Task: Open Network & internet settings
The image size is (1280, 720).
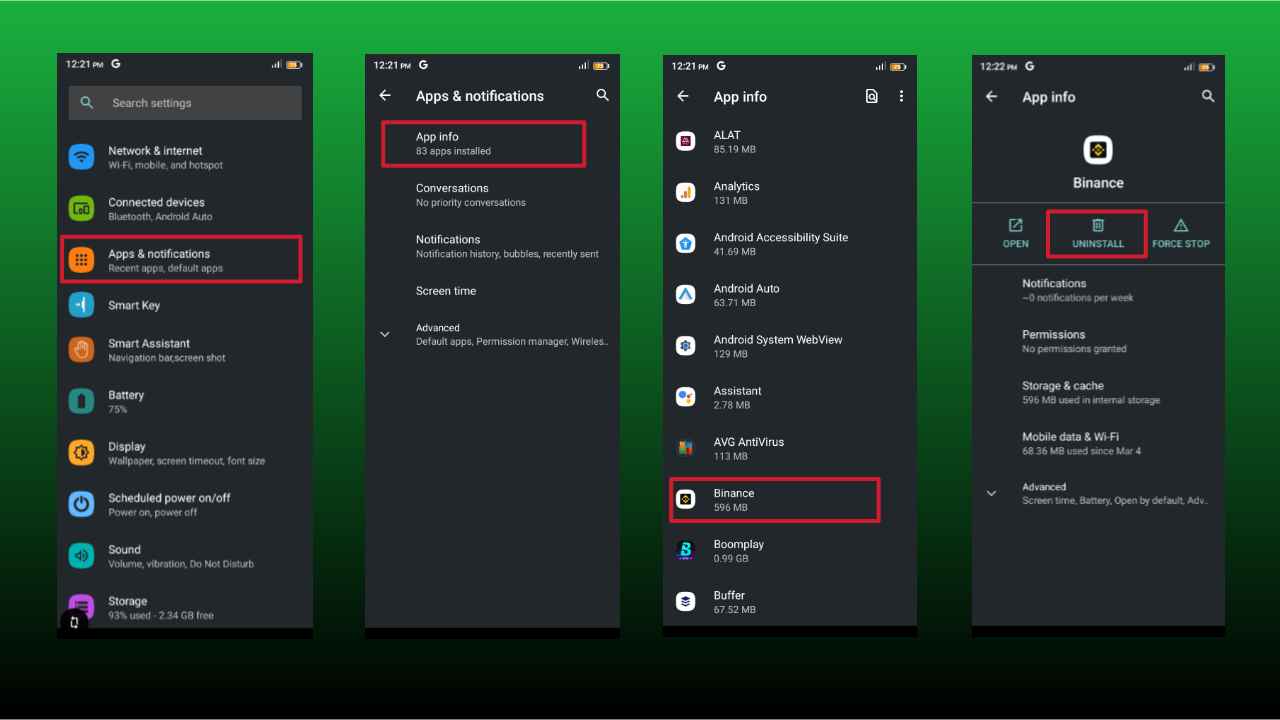Action: click(185, 157)
